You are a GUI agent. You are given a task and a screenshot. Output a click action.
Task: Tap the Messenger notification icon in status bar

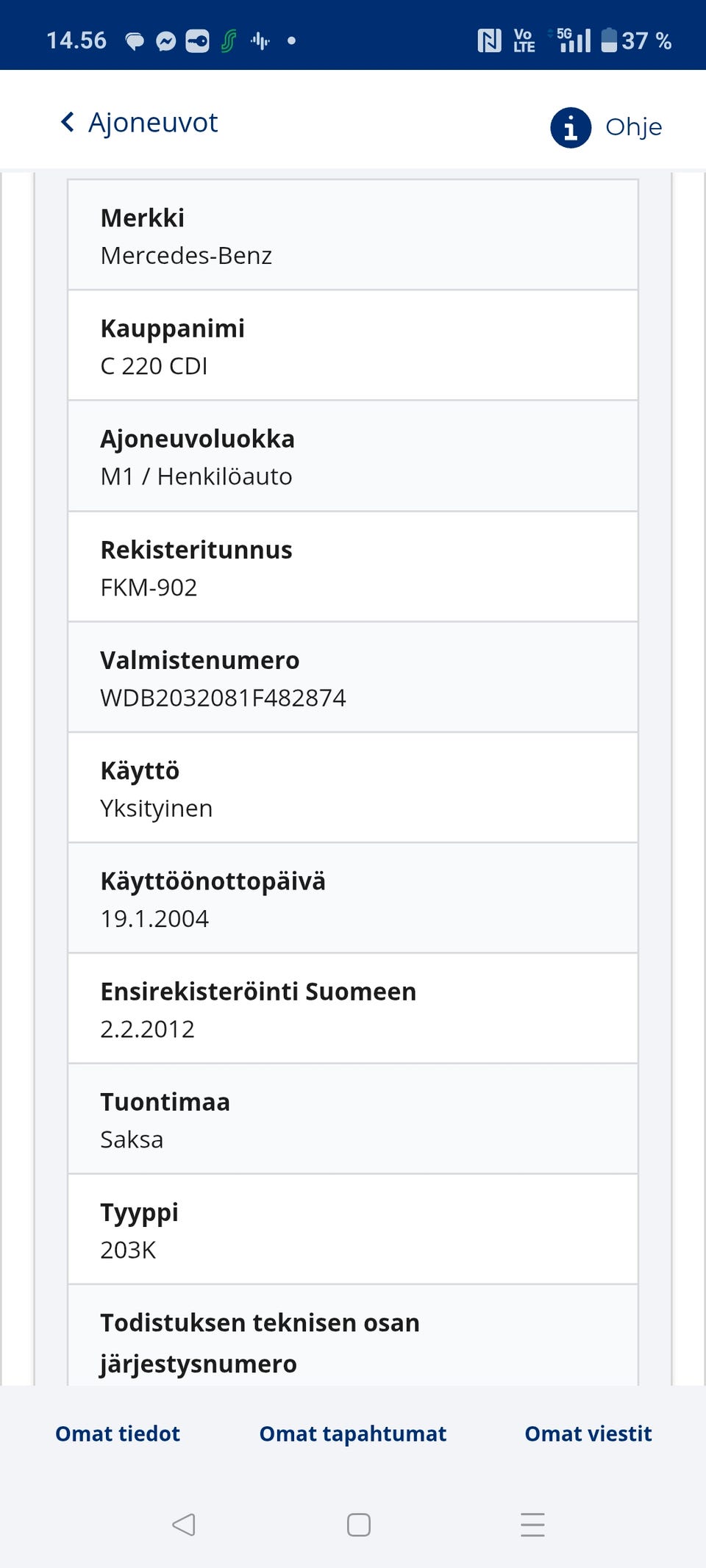[x=166, y=41]
